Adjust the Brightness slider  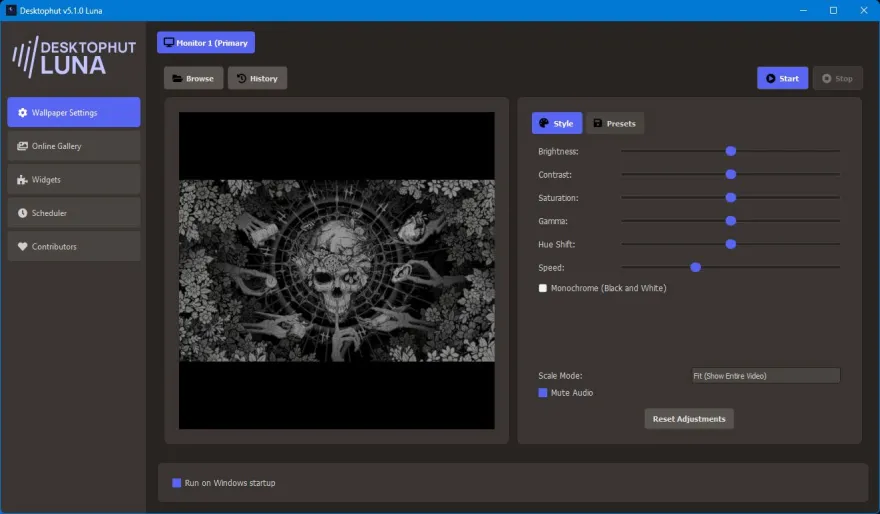pyautogui.click(x=731, y=151)
